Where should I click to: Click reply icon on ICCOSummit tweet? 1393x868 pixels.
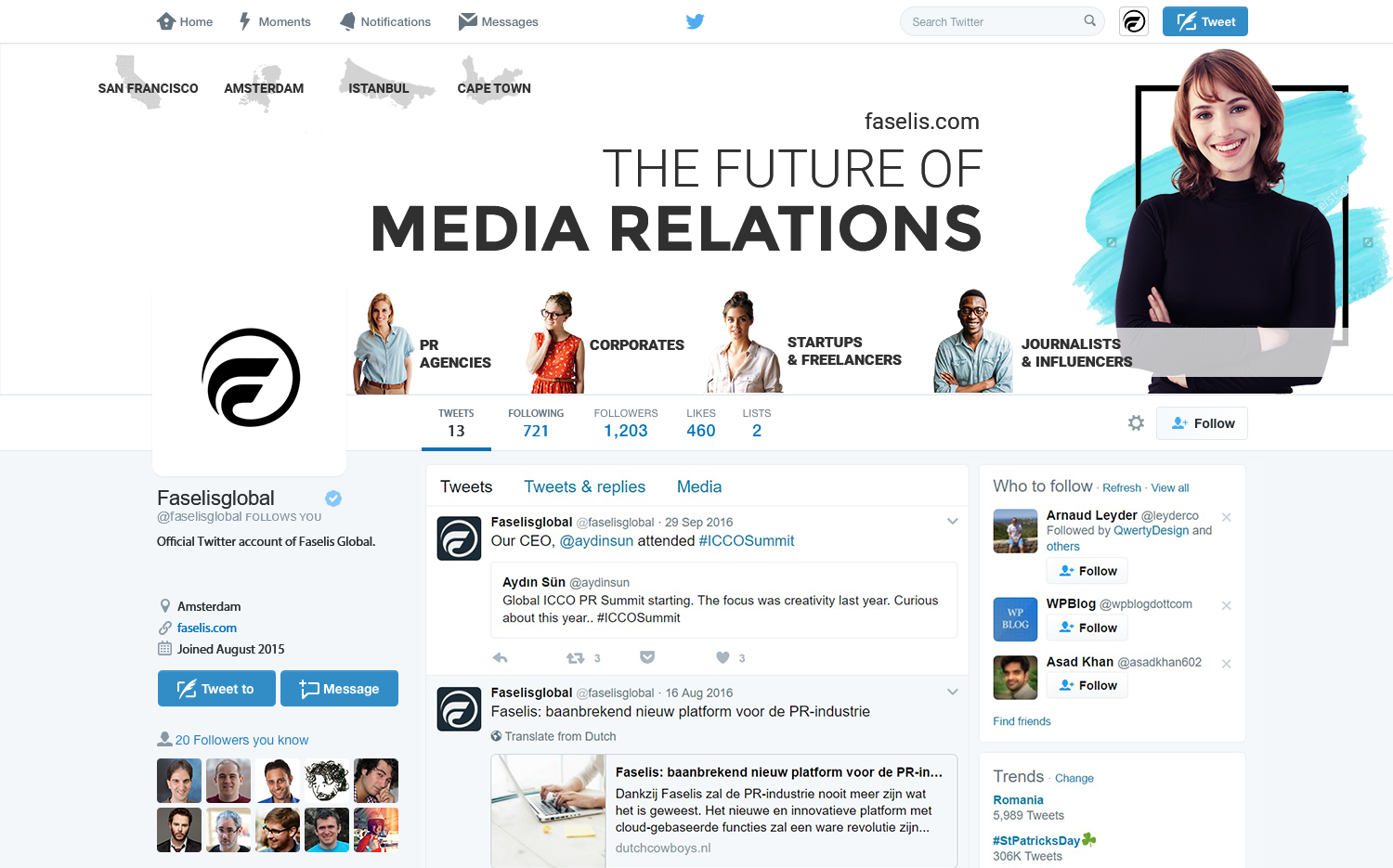point(500,657)
